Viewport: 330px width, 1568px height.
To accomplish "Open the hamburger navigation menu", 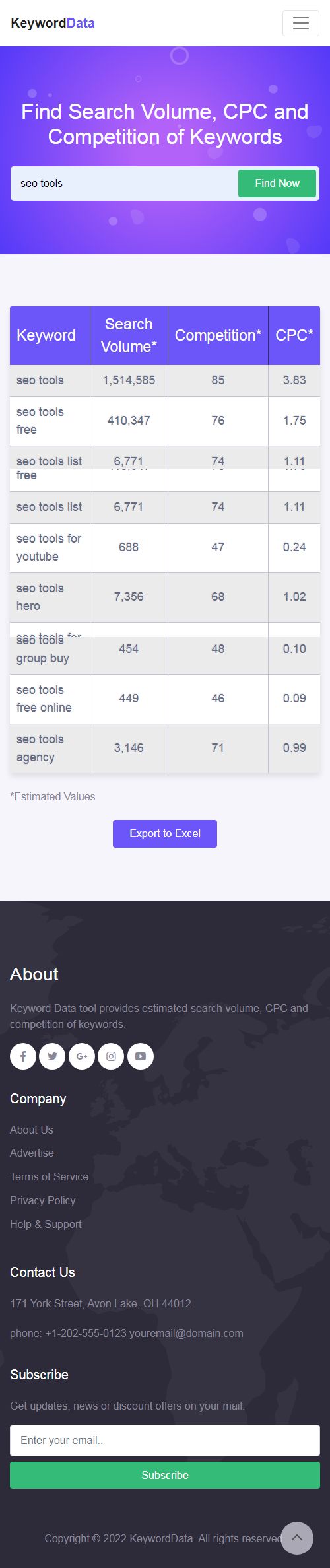I will point(300,23).
